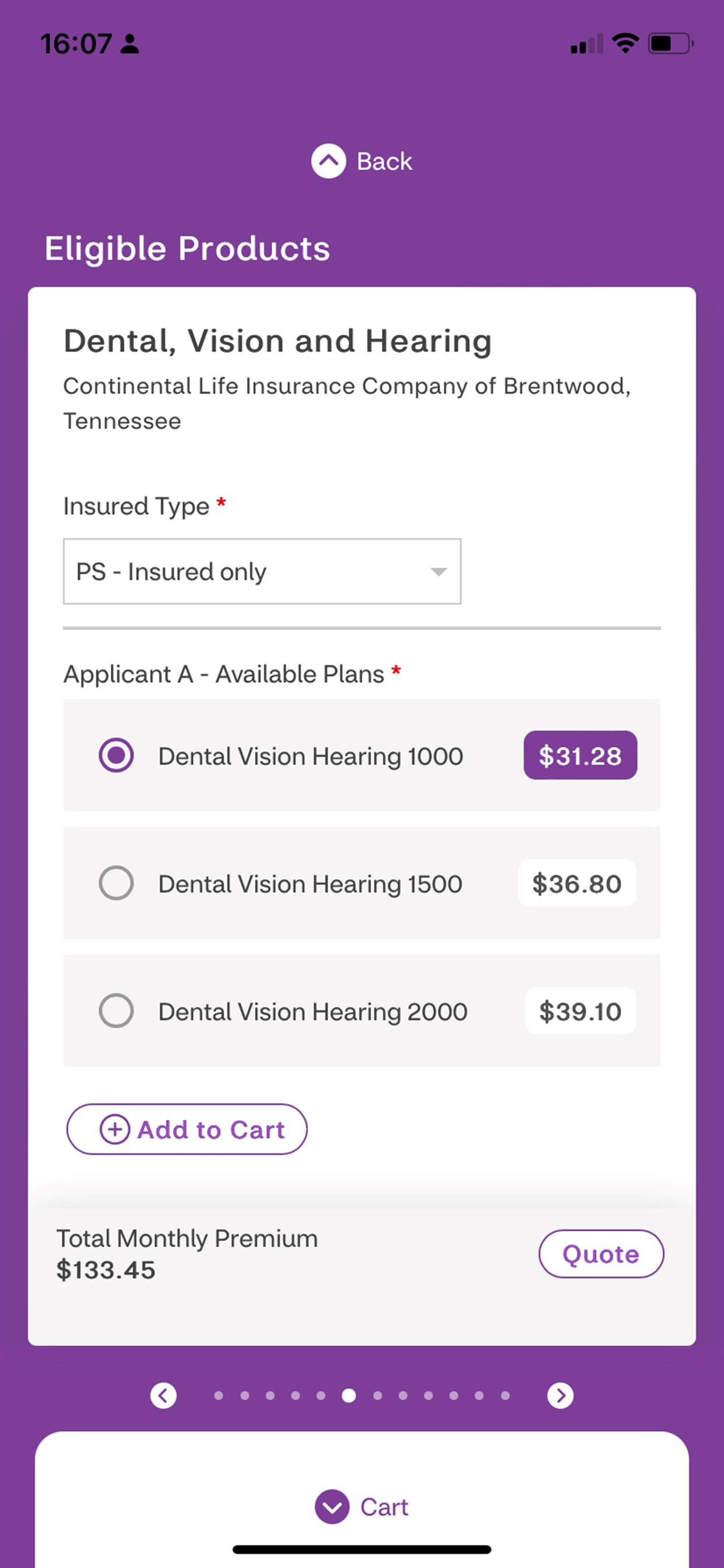This screenshot has height=1568, width=724.
Task: Click the Back text link
Action: click(385, 162)
